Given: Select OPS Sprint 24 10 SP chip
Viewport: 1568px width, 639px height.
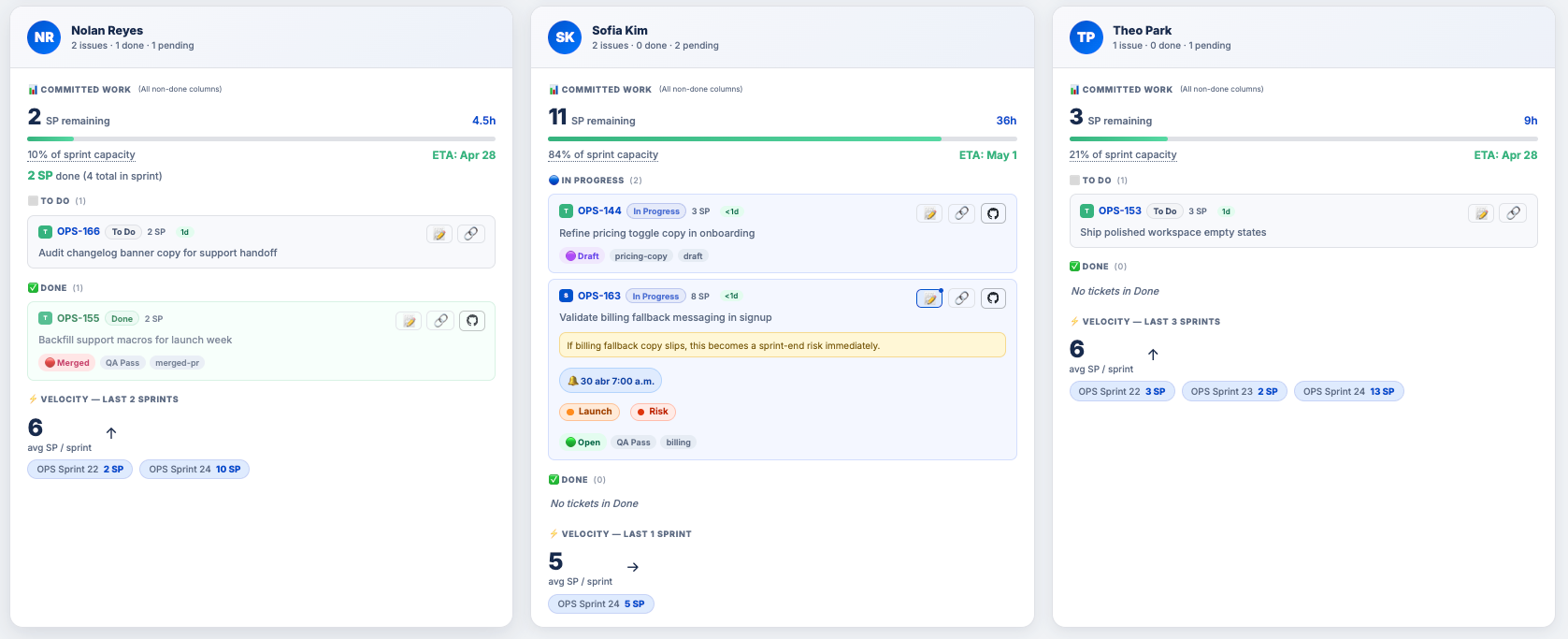Looking at the screenshot, I should 194,470.
